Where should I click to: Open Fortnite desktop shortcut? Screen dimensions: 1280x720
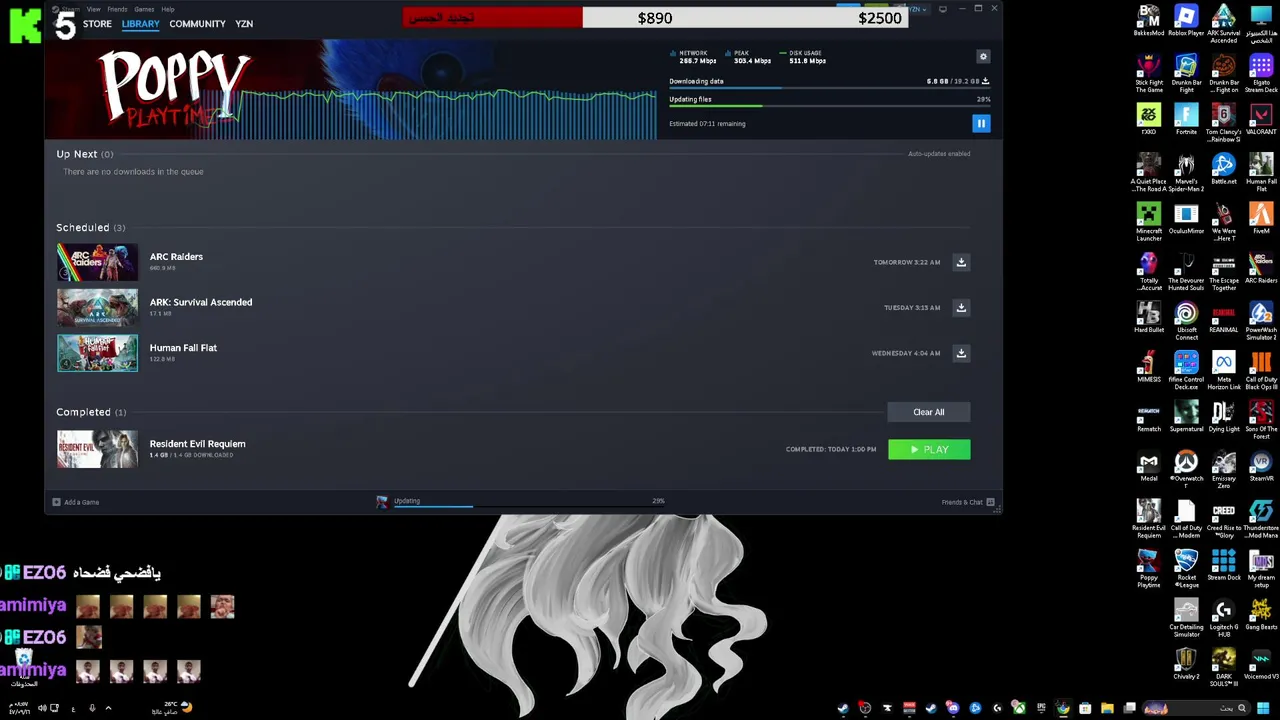coord(1186,119)
